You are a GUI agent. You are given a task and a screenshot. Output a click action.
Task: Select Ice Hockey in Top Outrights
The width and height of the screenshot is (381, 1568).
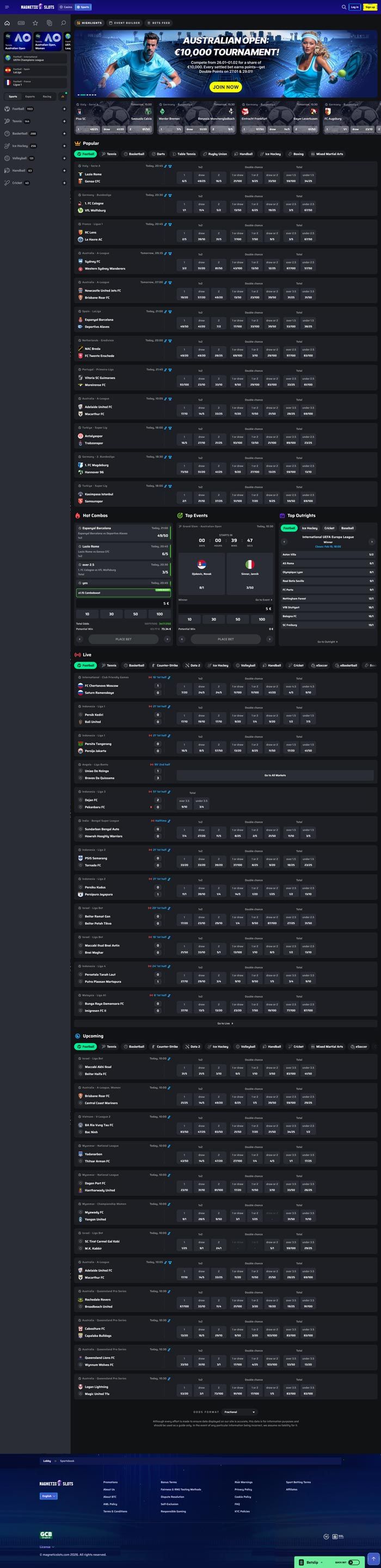[x=310, y=528]
